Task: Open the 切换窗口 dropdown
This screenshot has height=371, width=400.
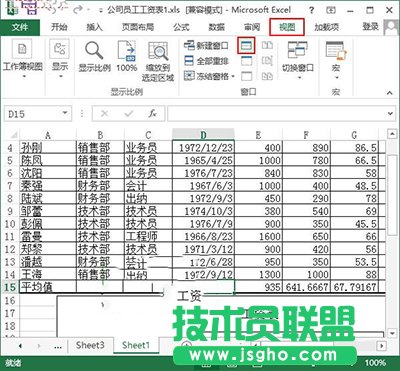Action: [298, 60]
